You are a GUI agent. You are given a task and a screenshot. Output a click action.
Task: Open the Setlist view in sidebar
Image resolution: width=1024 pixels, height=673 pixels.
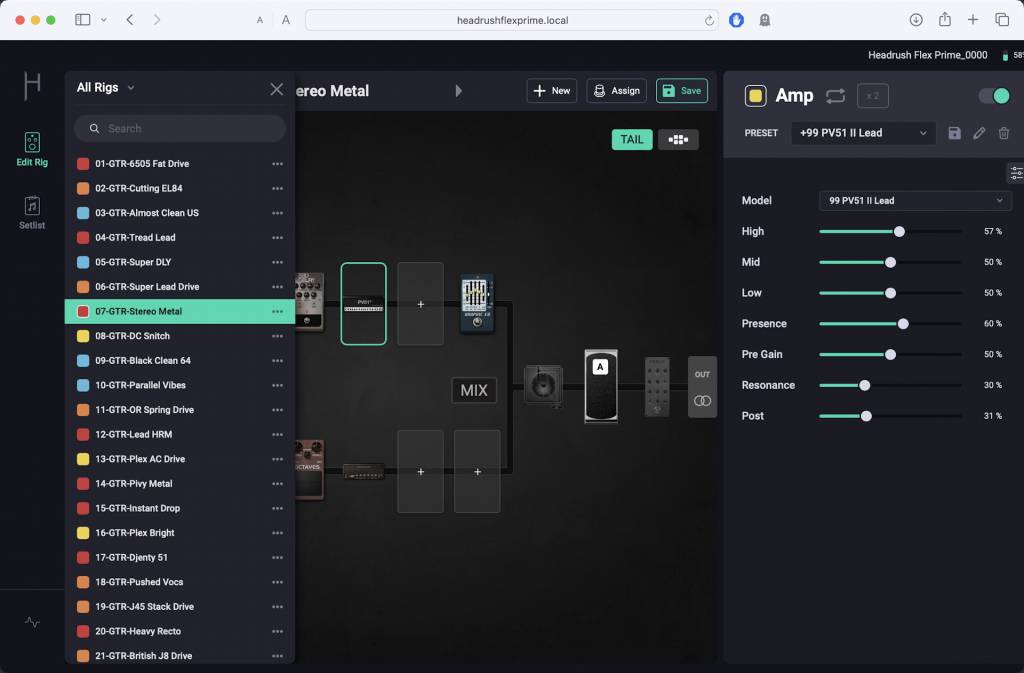[32, 213]
